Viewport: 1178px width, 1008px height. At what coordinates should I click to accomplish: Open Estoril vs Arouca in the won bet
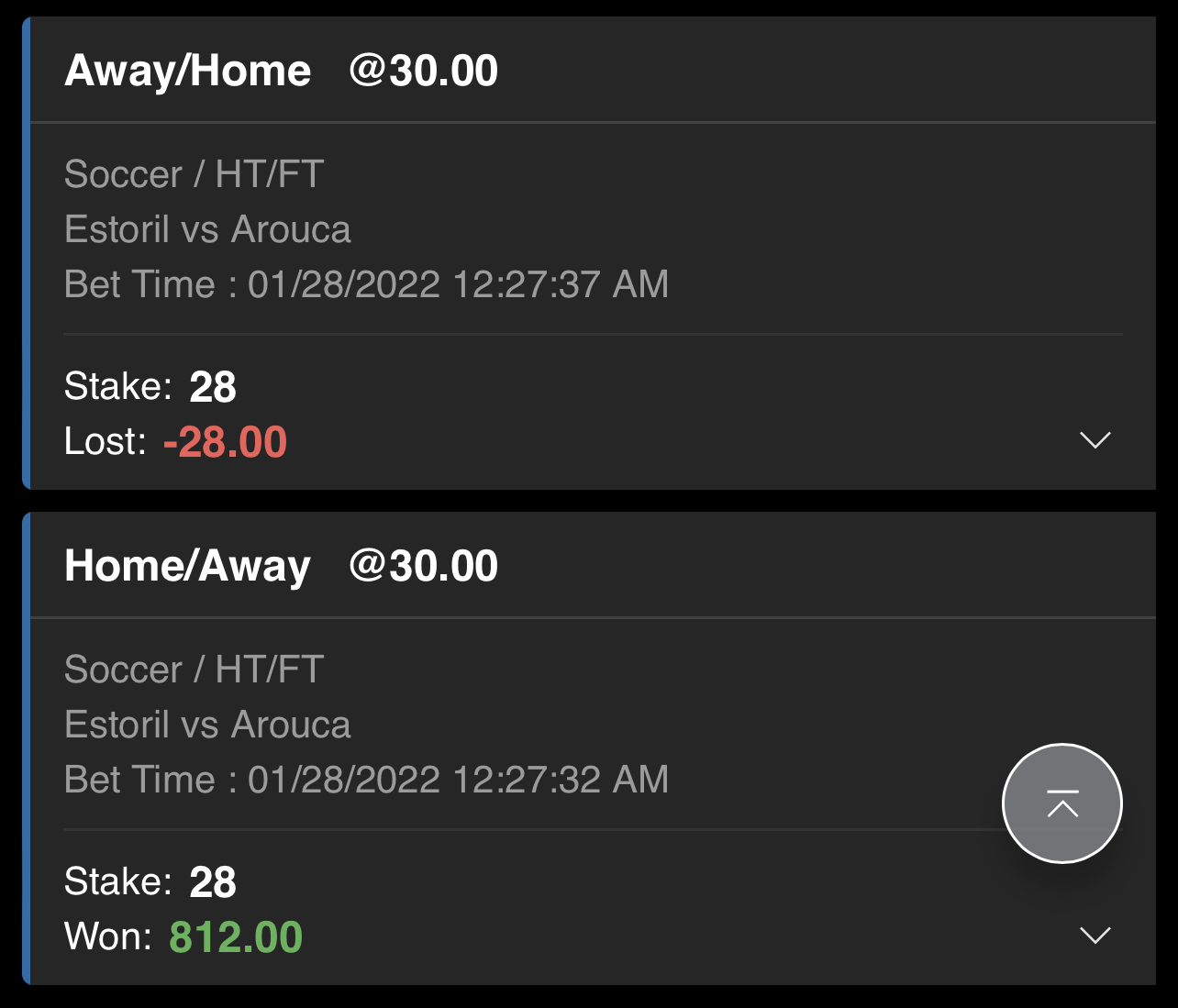click(207, 725)
